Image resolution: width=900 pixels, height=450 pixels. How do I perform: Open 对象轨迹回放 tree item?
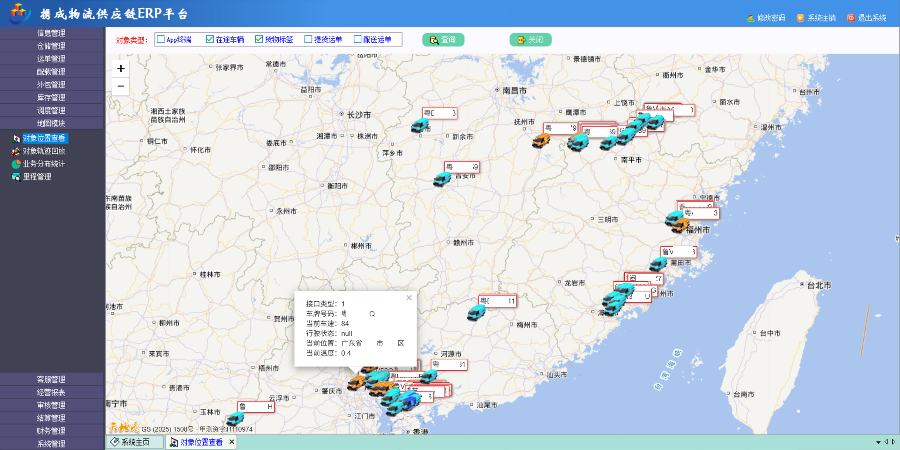pyautogui.click(x=44, y=151)
